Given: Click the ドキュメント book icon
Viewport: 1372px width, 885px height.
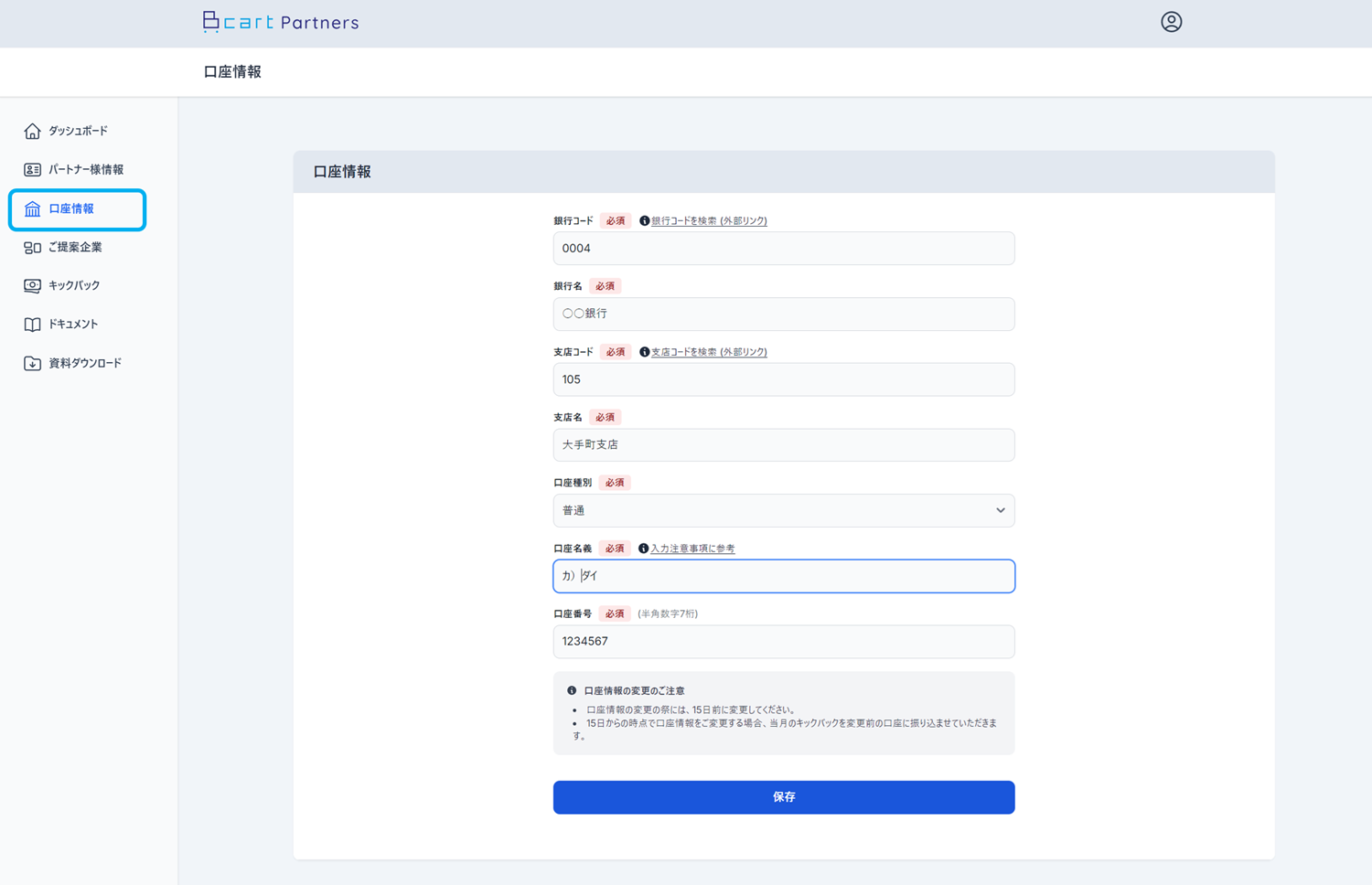Looking at the screenshot, I should tap(32, 325).
